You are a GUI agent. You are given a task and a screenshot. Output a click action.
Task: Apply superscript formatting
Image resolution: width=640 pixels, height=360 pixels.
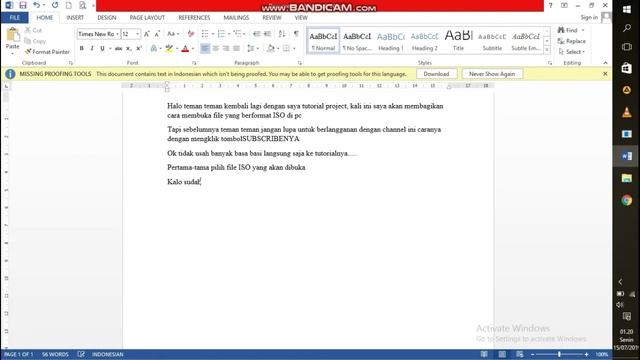pyautogui.click(x=139, y=49)
